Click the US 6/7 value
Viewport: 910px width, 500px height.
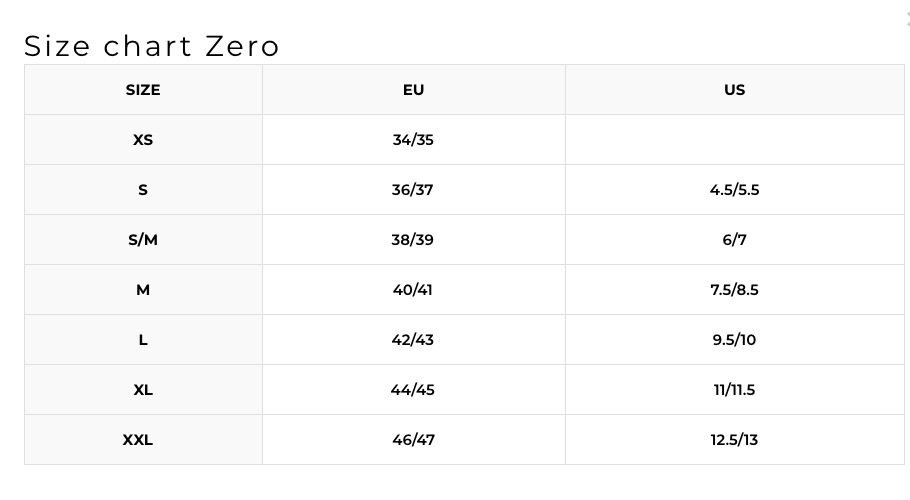734,240
